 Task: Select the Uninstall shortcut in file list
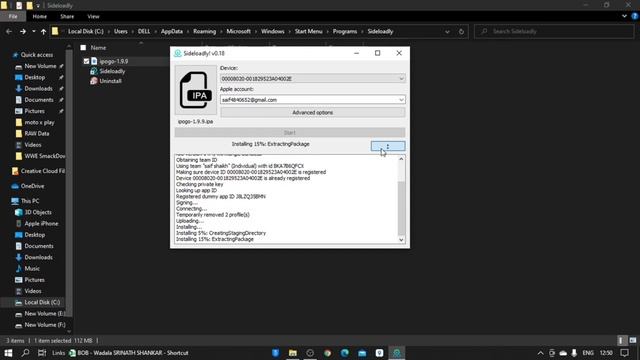pyautogui.click(x=110, y=81)
